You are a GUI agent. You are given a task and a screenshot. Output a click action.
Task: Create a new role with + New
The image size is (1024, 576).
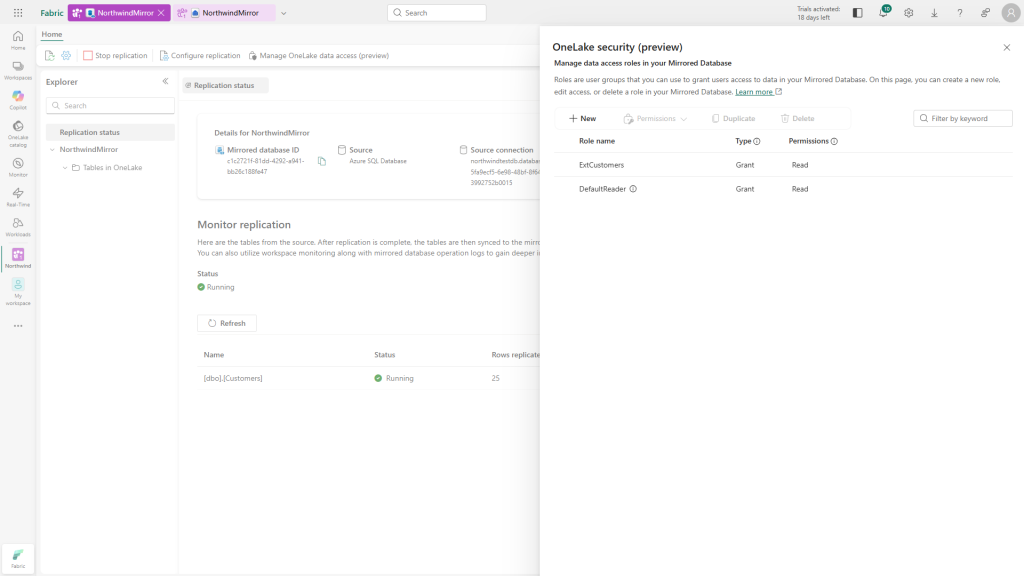[583, 117]
